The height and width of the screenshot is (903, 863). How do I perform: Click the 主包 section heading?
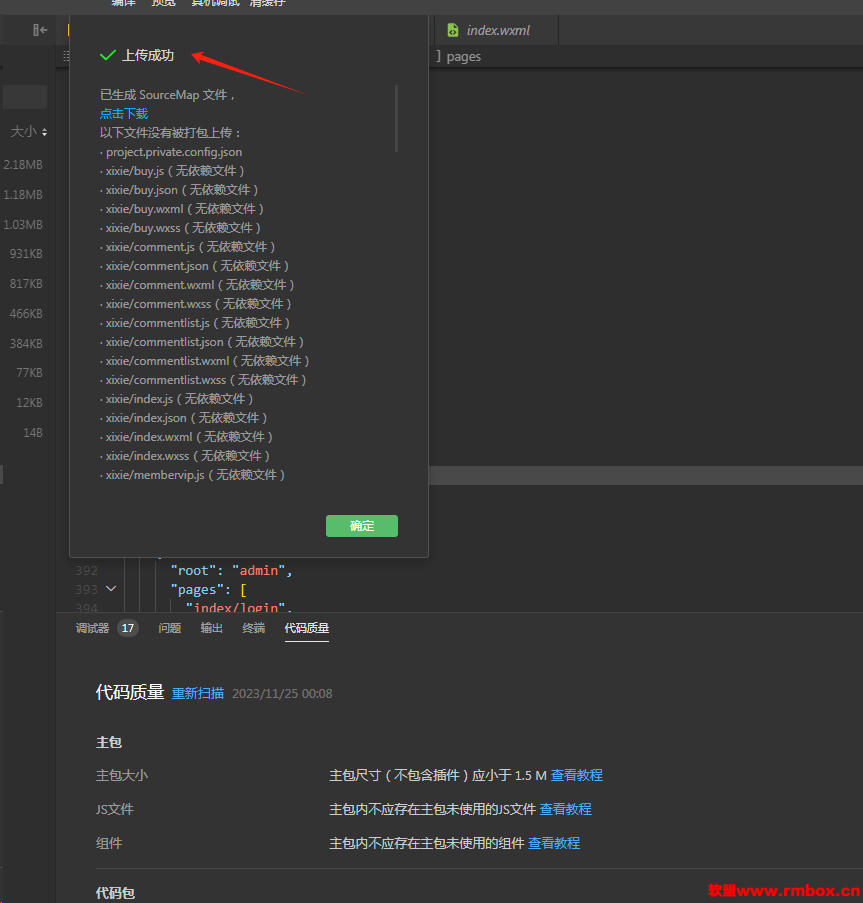coord(109,742)
